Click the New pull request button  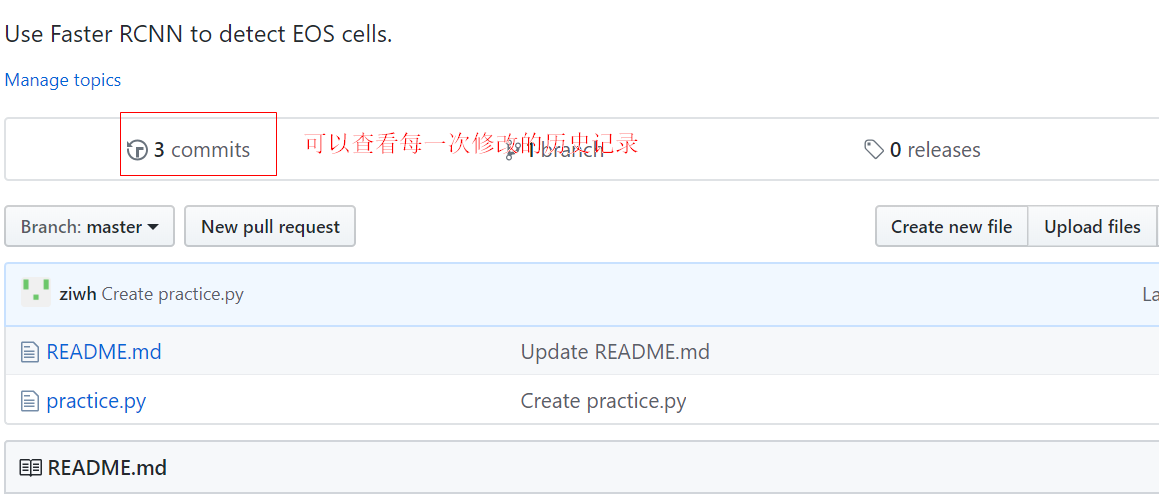(x=270, y=226)
